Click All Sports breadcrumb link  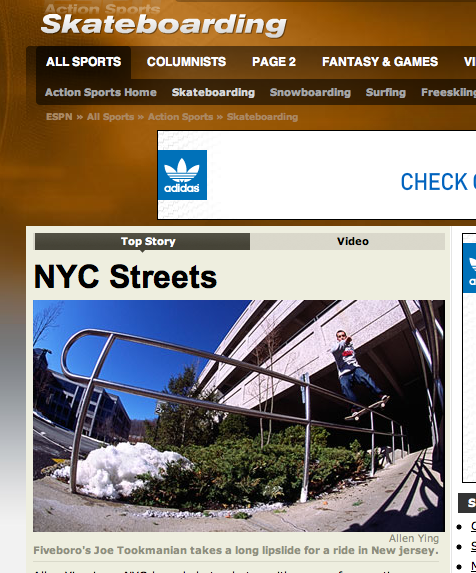110,117
